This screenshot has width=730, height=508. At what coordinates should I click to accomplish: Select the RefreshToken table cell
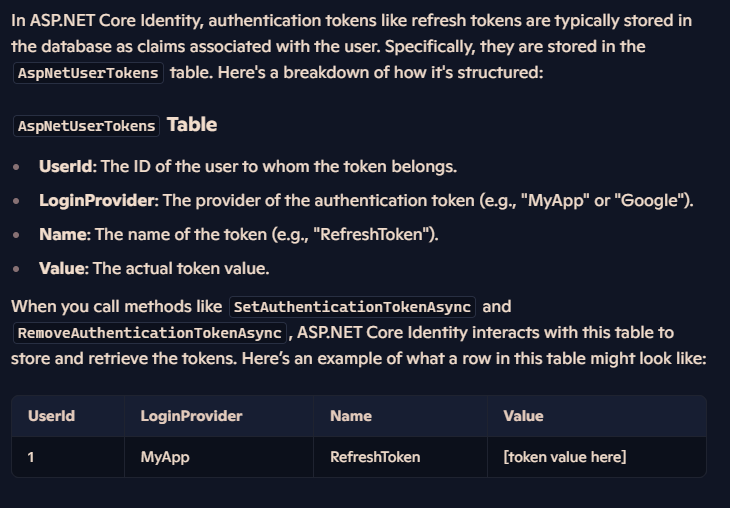(400, 457)
